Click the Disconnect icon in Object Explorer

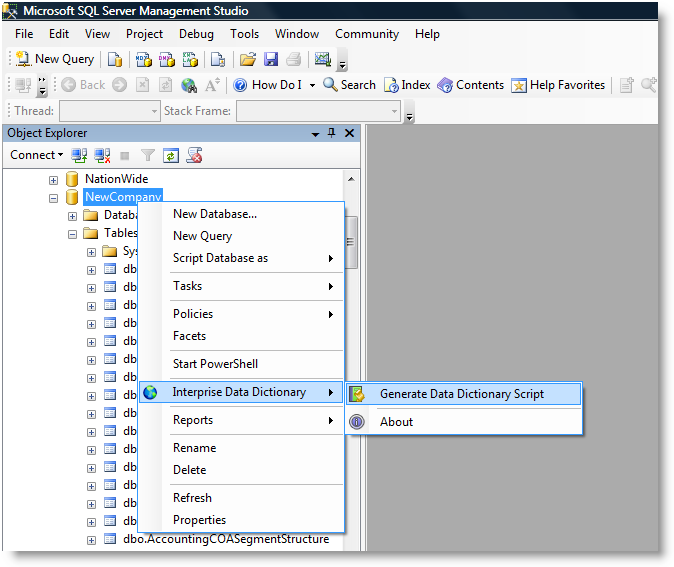coord(101,155)
